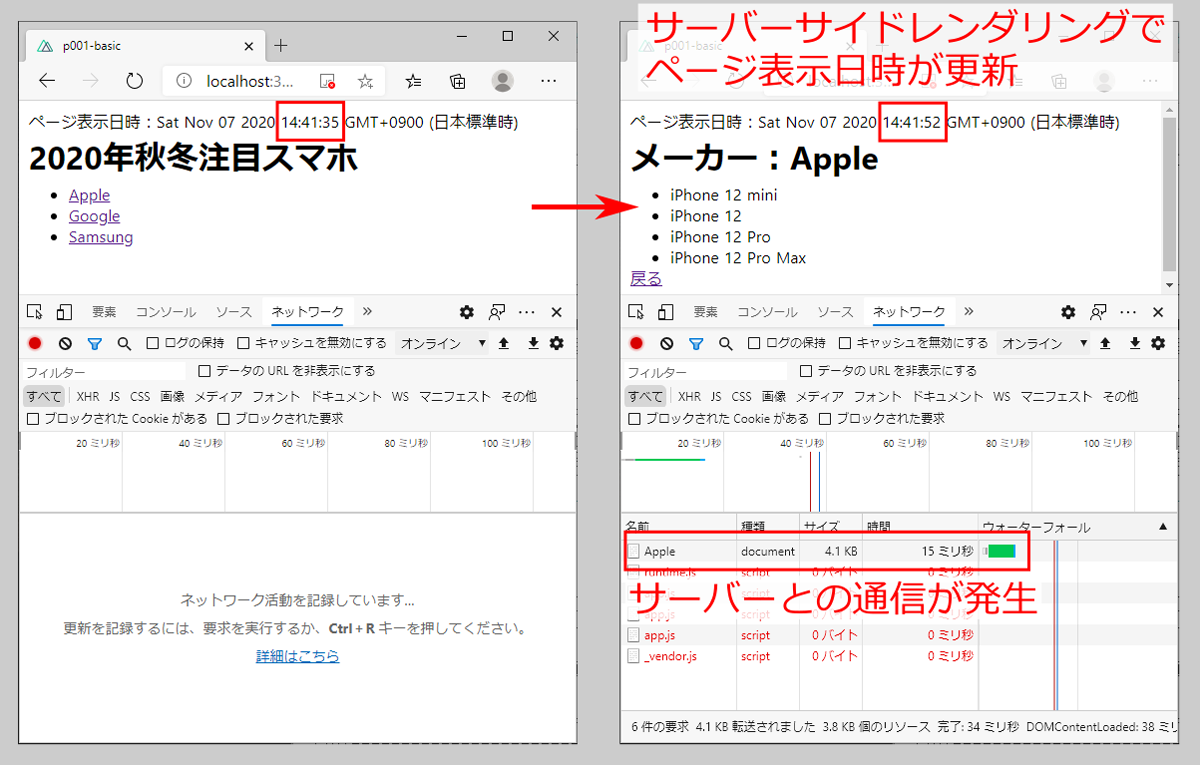1200x765 pixels.
Task: Close DevTools in the left window
Action: coord(557,312)
